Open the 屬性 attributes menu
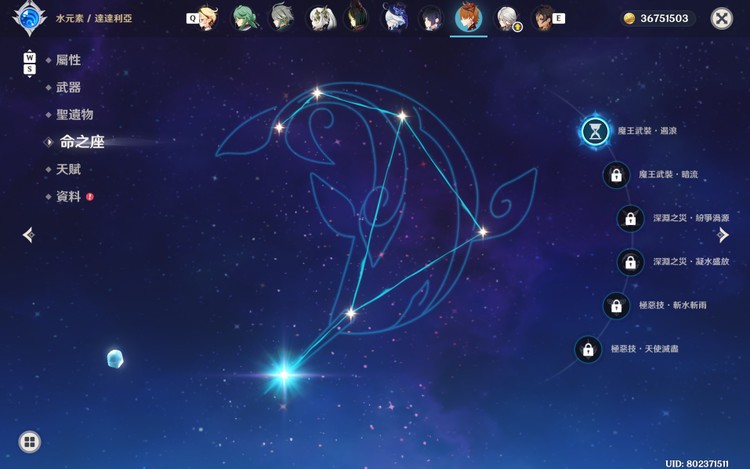Screen dimensions: 750x469 click(68, 60)
